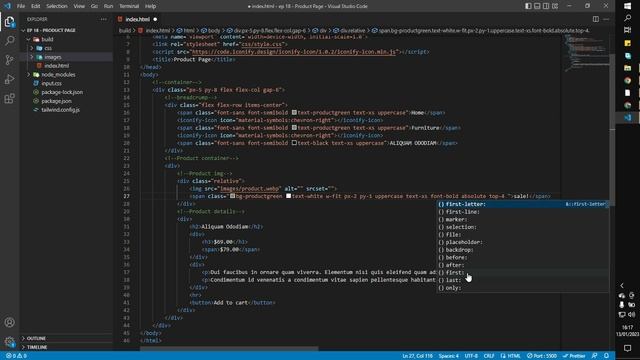Image resolution: width=640 pixels, height=360 pixels.
Task: Open Windows taskbar search
Action: [x=628, y=18]
